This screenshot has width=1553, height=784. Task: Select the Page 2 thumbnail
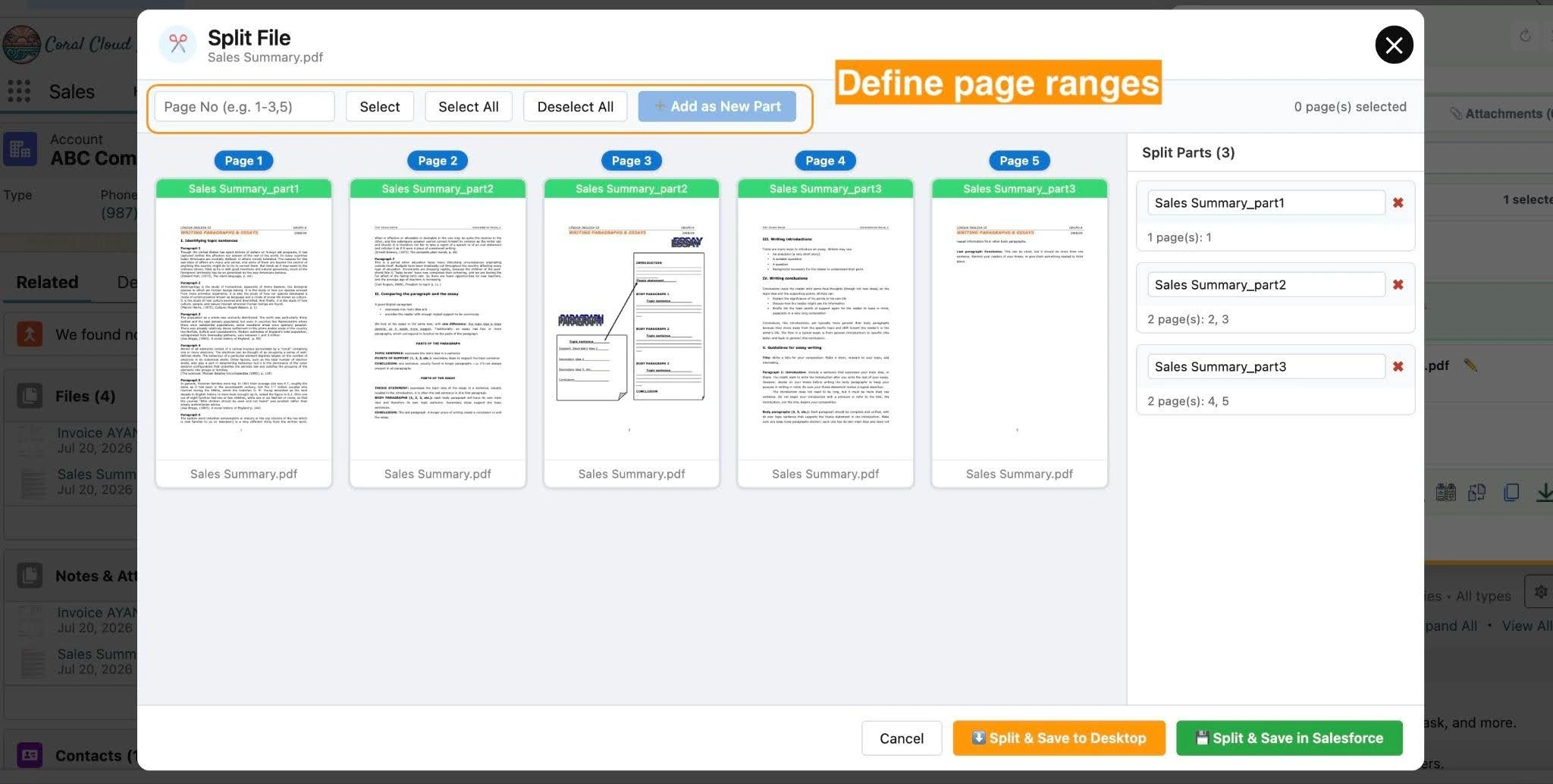[x=438, y=333]
